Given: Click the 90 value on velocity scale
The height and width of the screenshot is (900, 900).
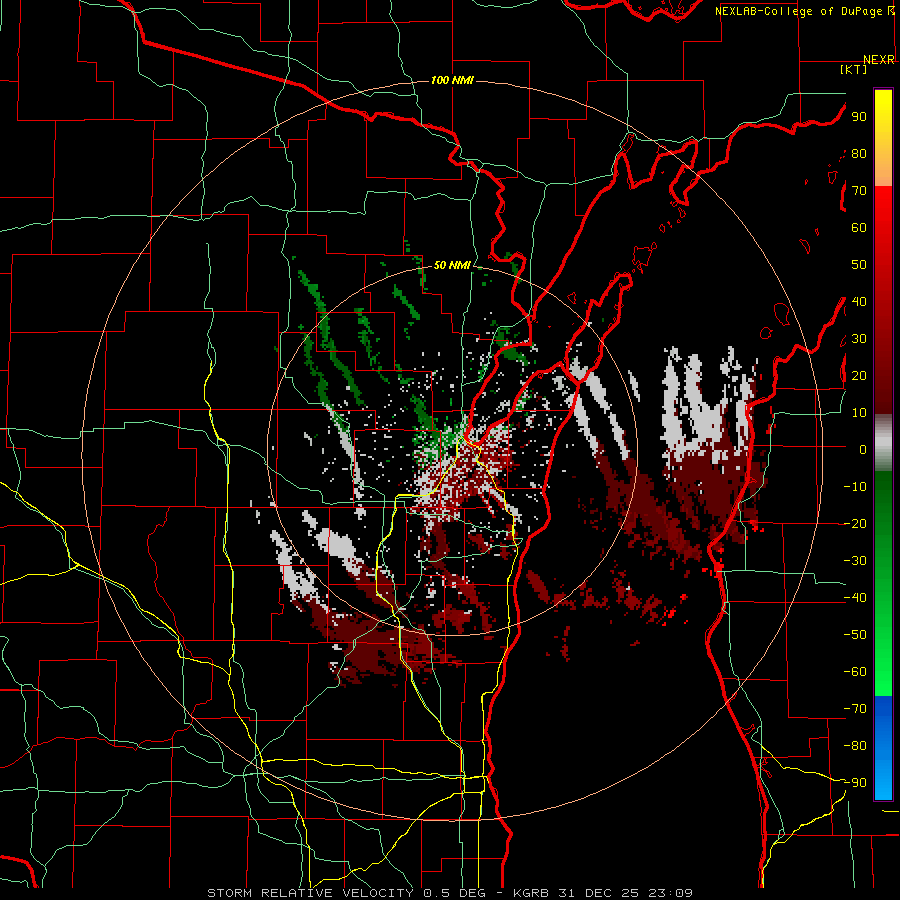Looking at the screenshot, I should [x=859, y=117].
